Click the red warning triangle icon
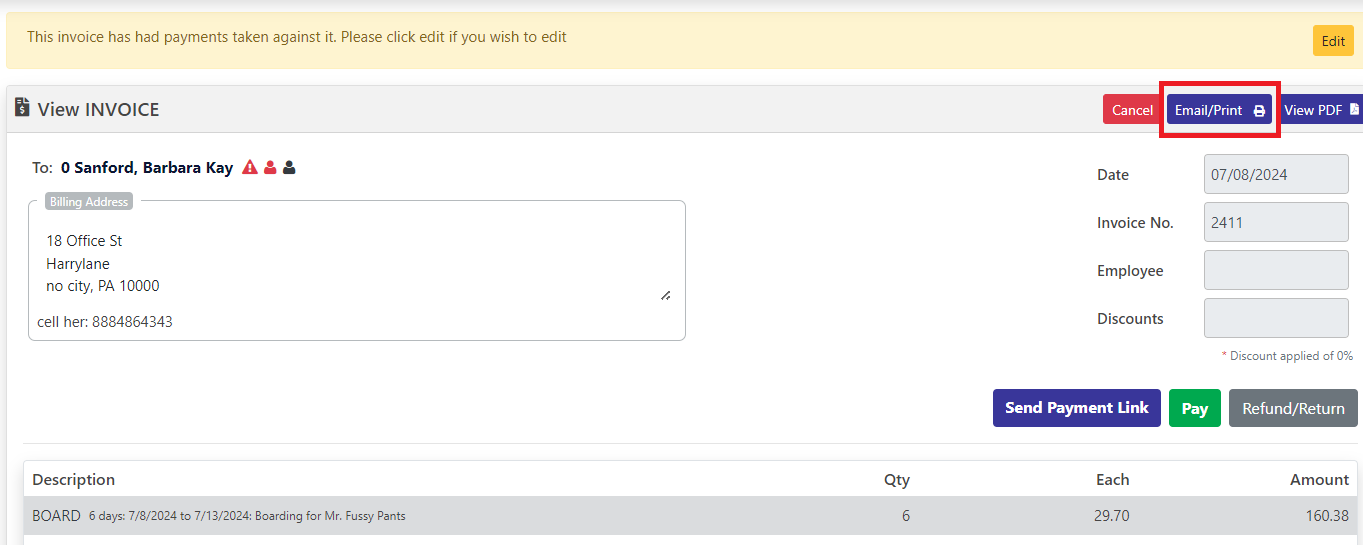Screen dimensions: 1363x545 250,167
